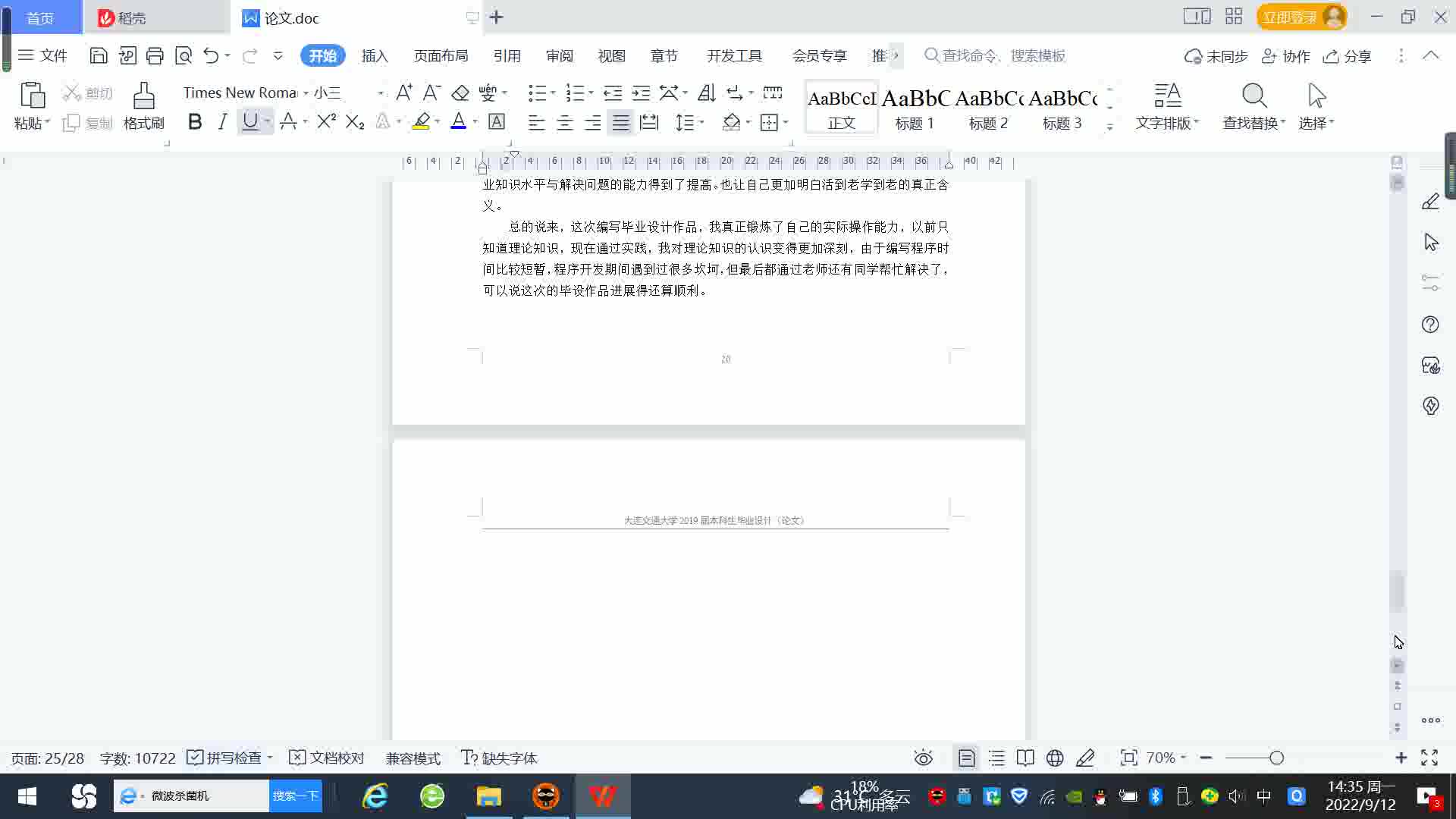The height and width of the screenshot is (819, 1456).
Task: Toggle align left
Action: pos(536,121)
